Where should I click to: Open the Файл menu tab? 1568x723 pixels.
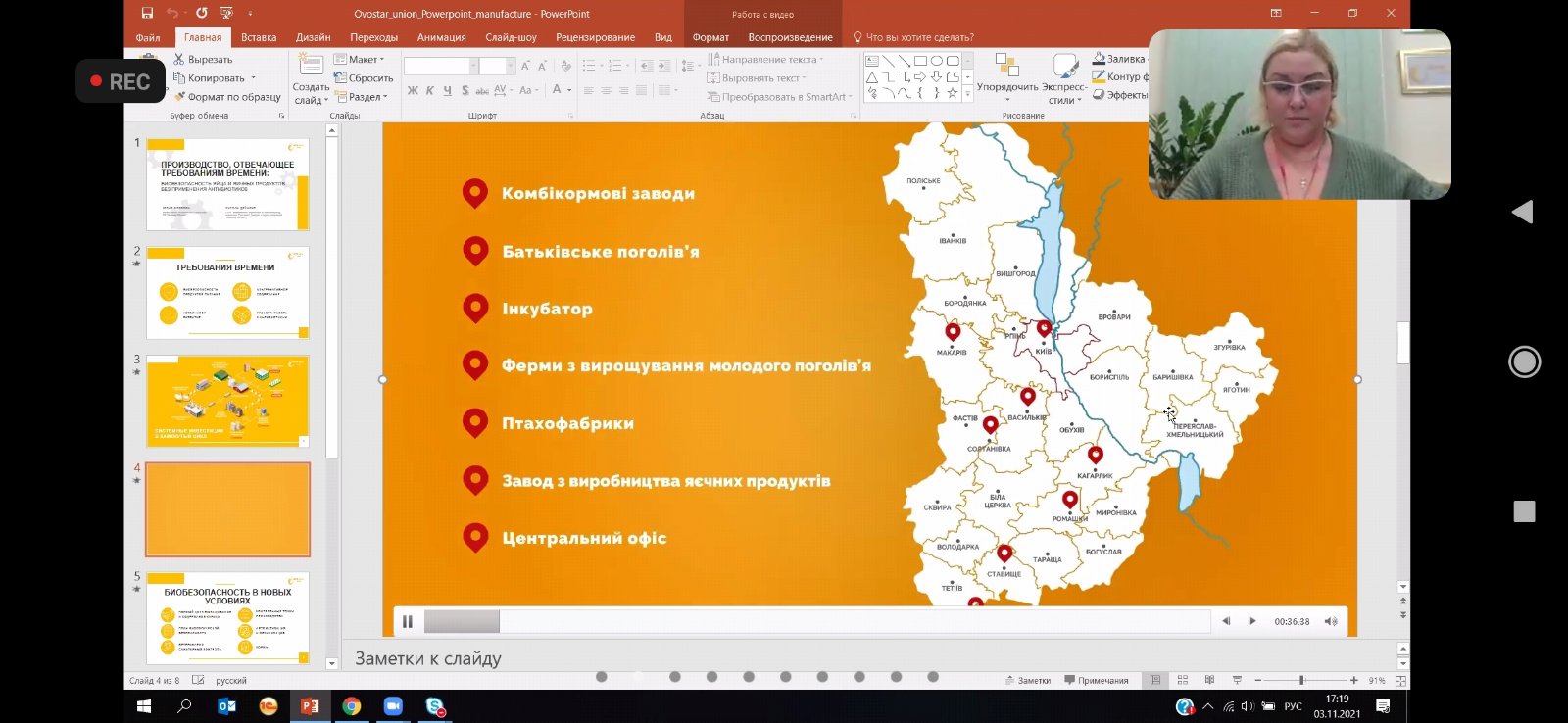pos(148,37)
